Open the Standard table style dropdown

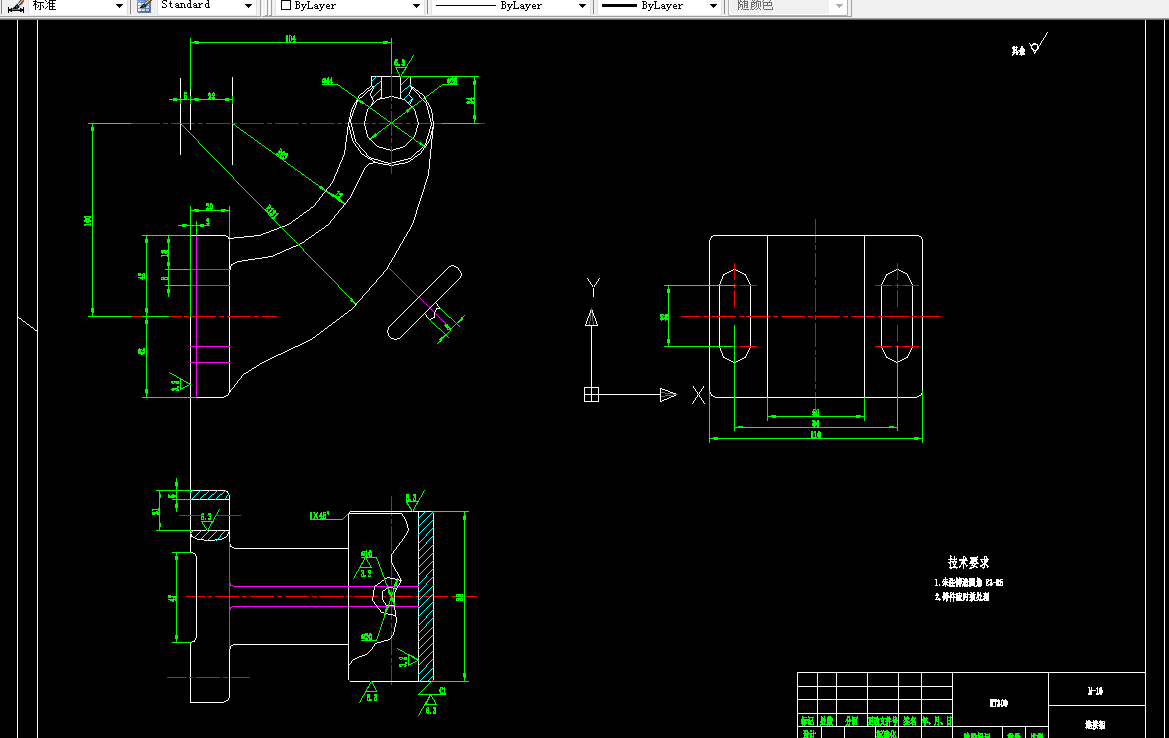[x=248, y=6]
